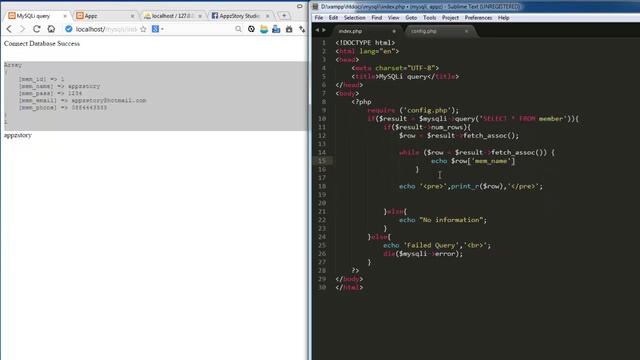Click the robot-shaped extension icon
This screenshot has width=640, height=360.
pyautogui.click(x=289, y=29)
